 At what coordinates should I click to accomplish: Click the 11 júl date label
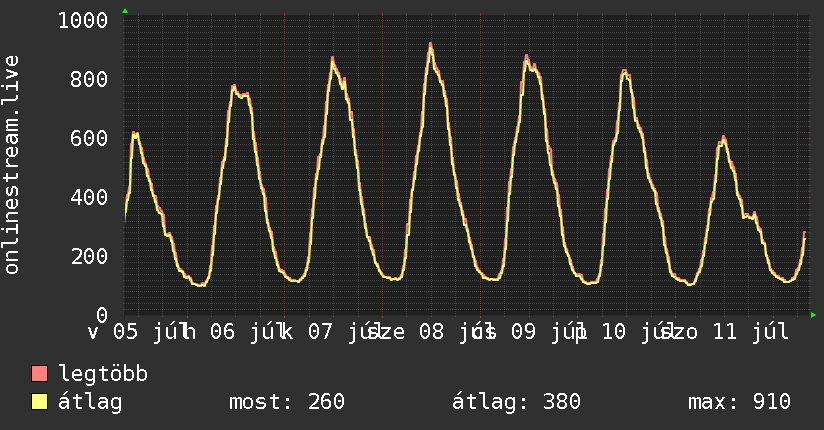click(751, 332)
